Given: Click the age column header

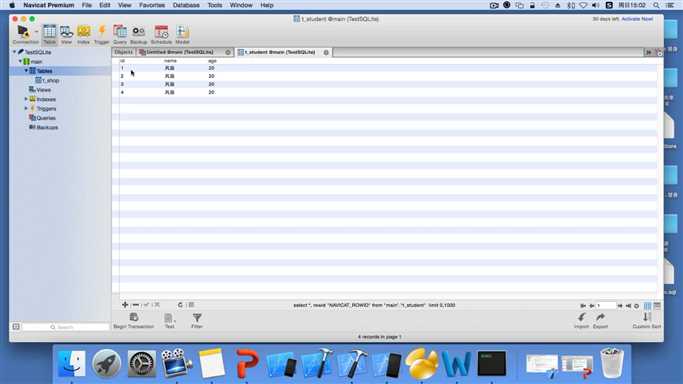Looking at the screenshot, I should [212, 61].
